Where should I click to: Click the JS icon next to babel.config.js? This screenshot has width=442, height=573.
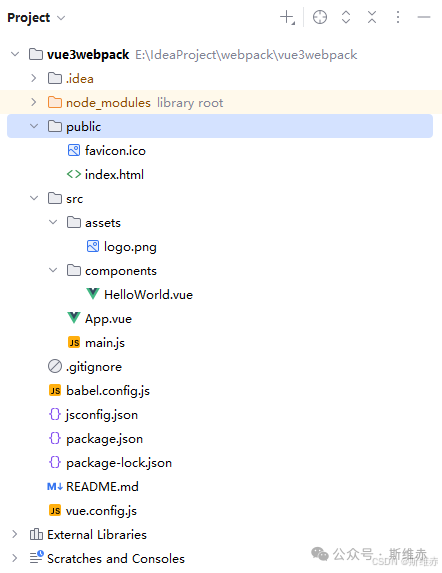55,391
